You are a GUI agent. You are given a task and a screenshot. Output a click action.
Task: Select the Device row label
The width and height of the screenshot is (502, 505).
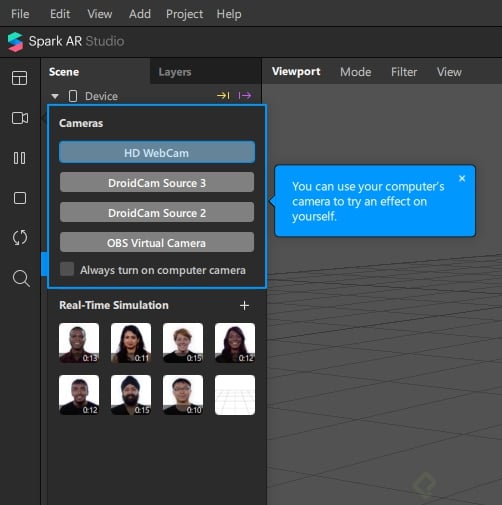(x=101, y=96)
